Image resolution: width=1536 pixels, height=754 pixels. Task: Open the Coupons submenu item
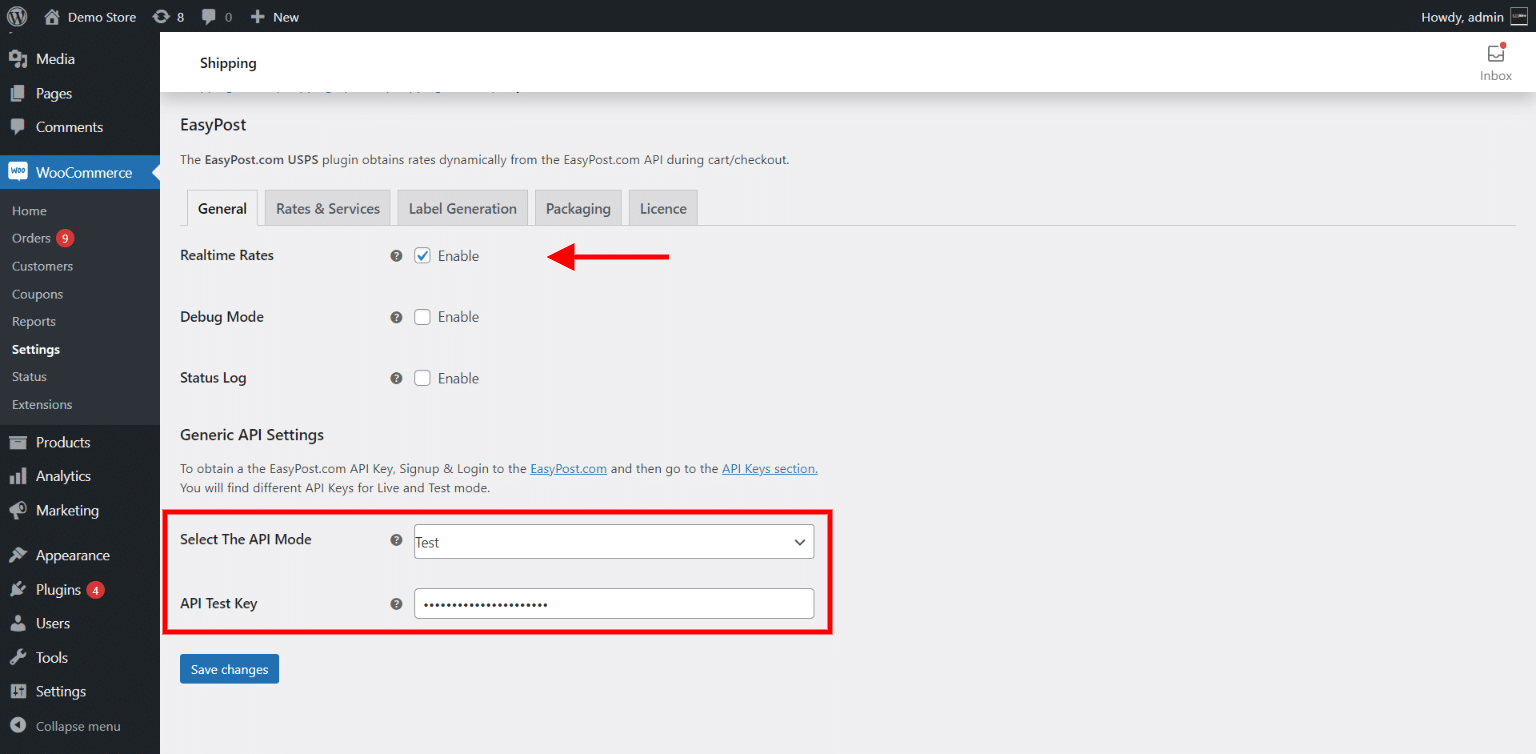(37, 294)
